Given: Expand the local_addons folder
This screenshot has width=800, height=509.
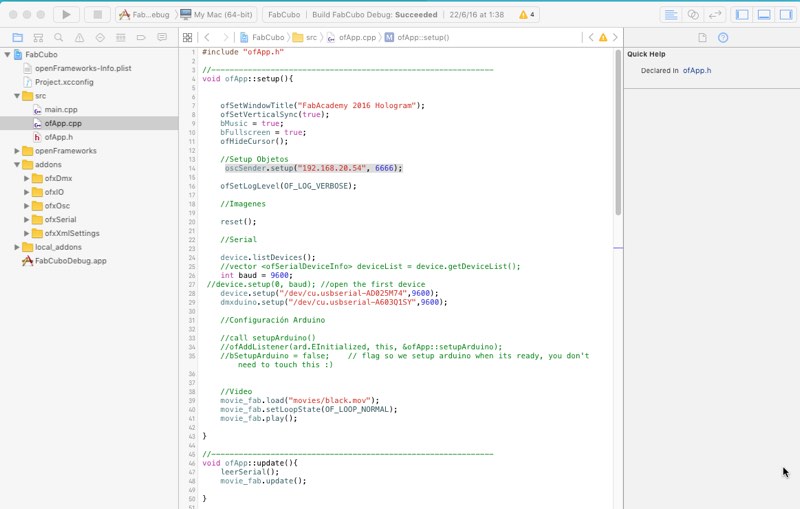Looking at the screenshot, I should click(x=17, y=247).
